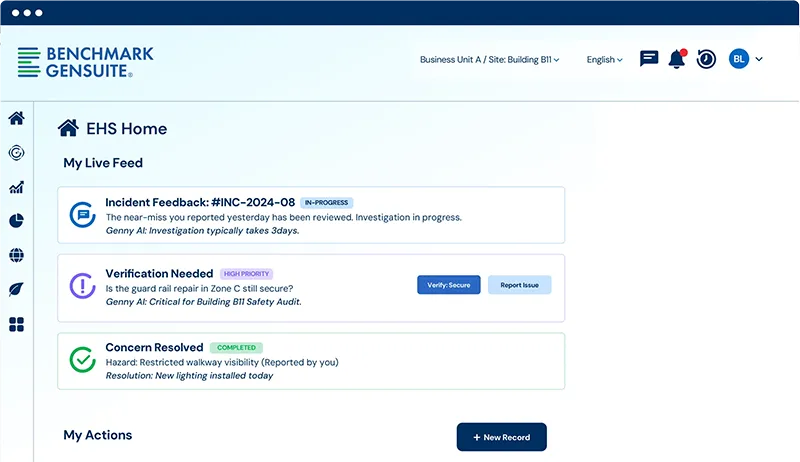Open the Home icon in the sidebar

point(16,118)
